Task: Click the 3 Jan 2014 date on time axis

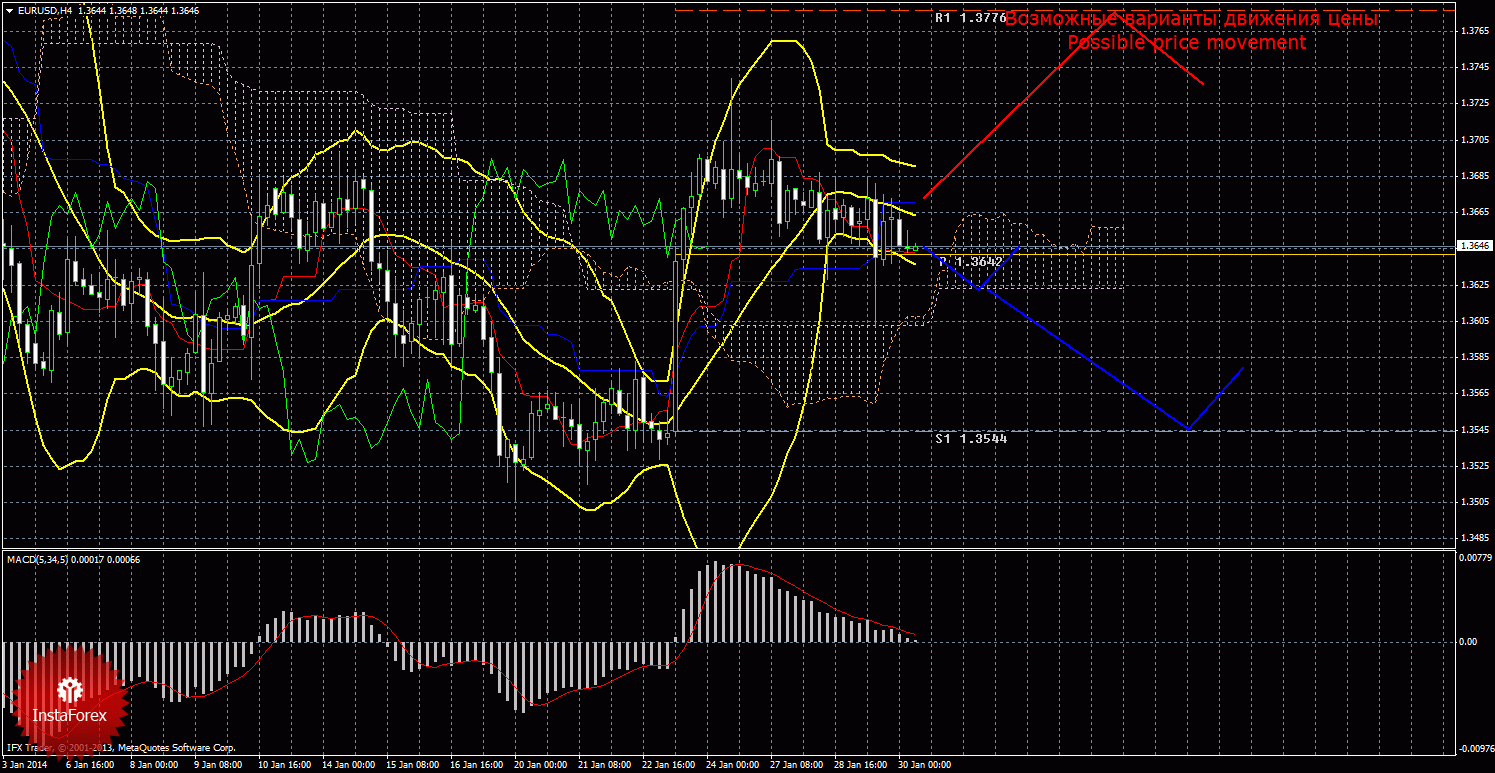Action: (23, 765)
